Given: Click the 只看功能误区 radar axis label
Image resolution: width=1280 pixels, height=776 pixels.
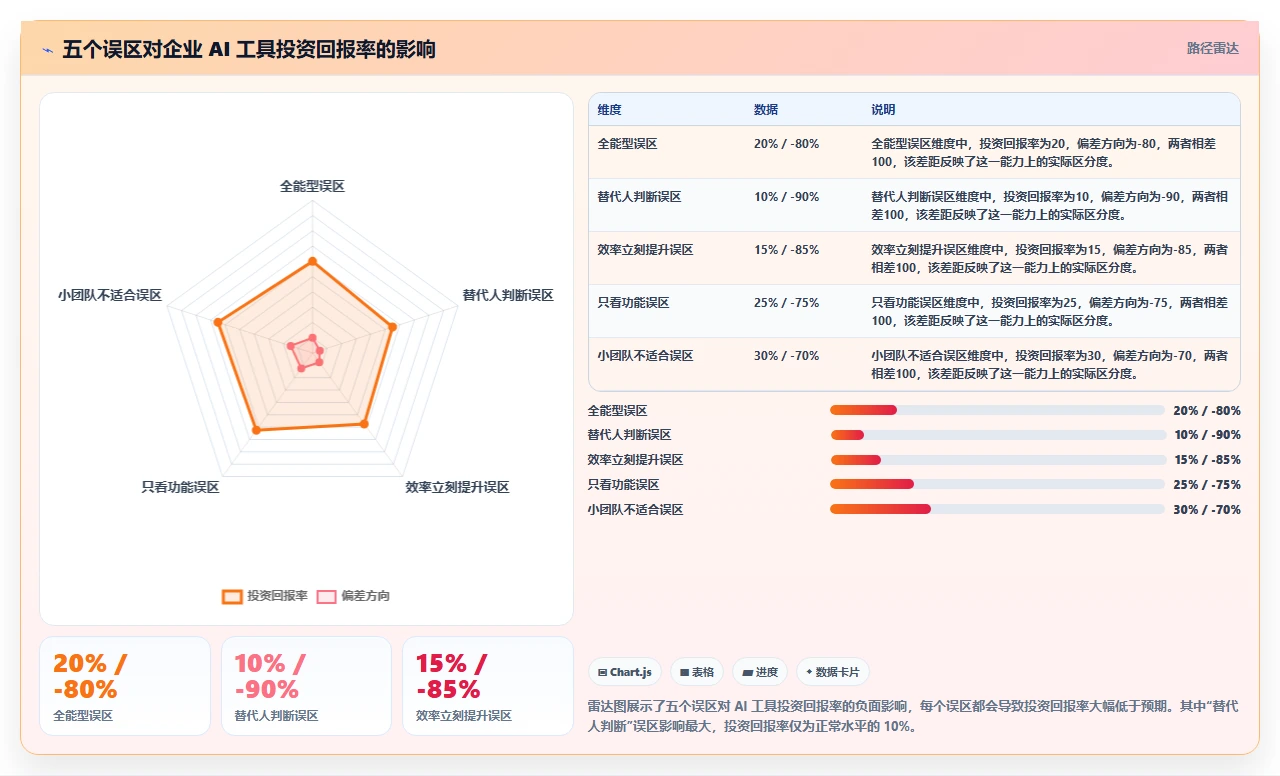Looking at the screenshot, I should coord(180,487).
